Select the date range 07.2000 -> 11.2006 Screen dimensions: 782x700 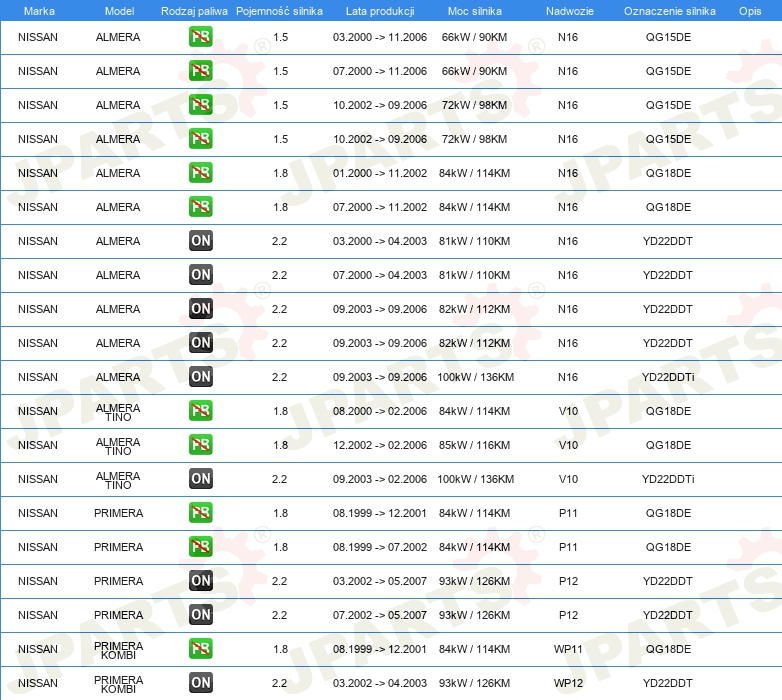point(380,71)
